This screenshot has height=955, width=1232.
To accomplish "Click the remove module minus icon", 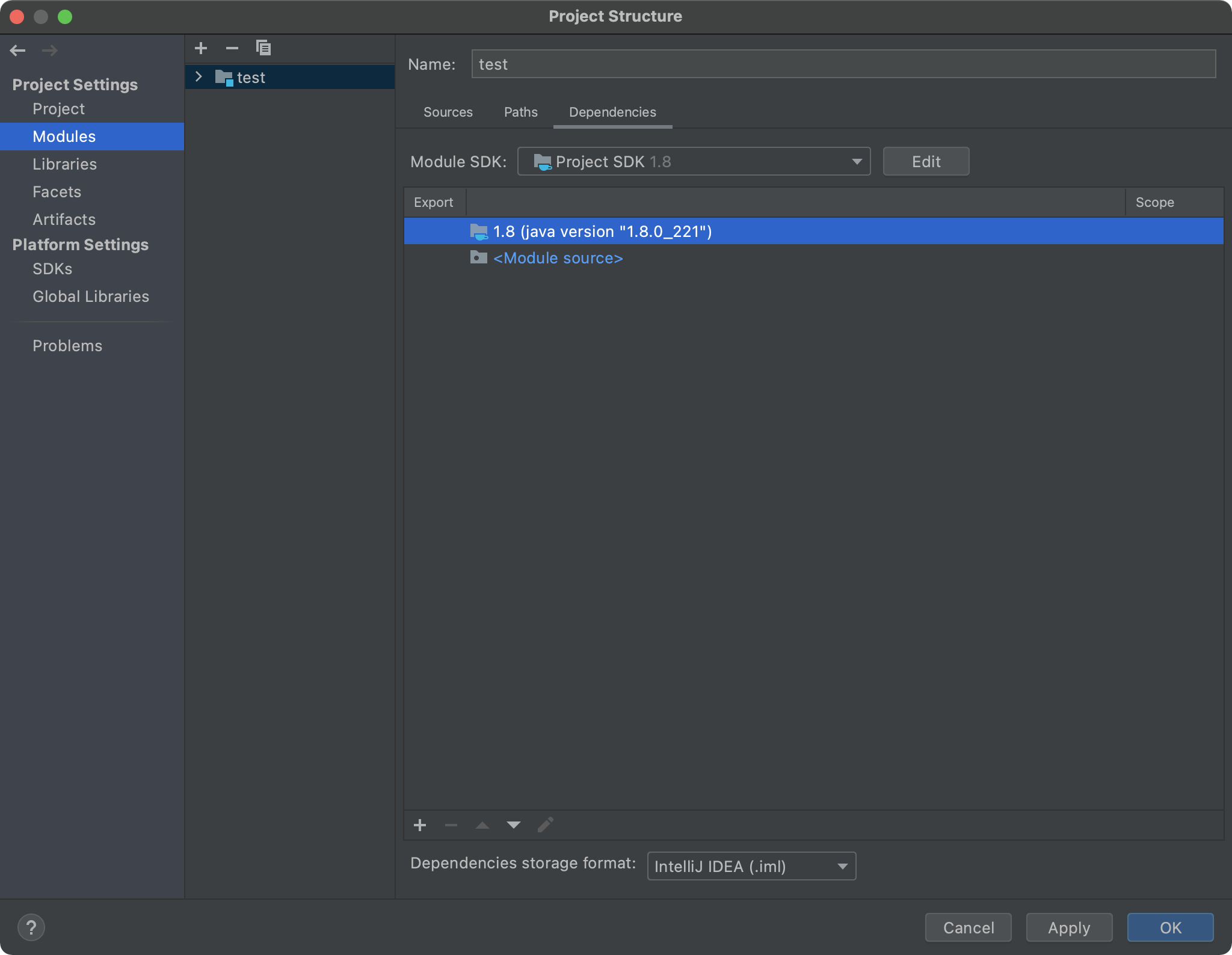I will click(232, 48).
